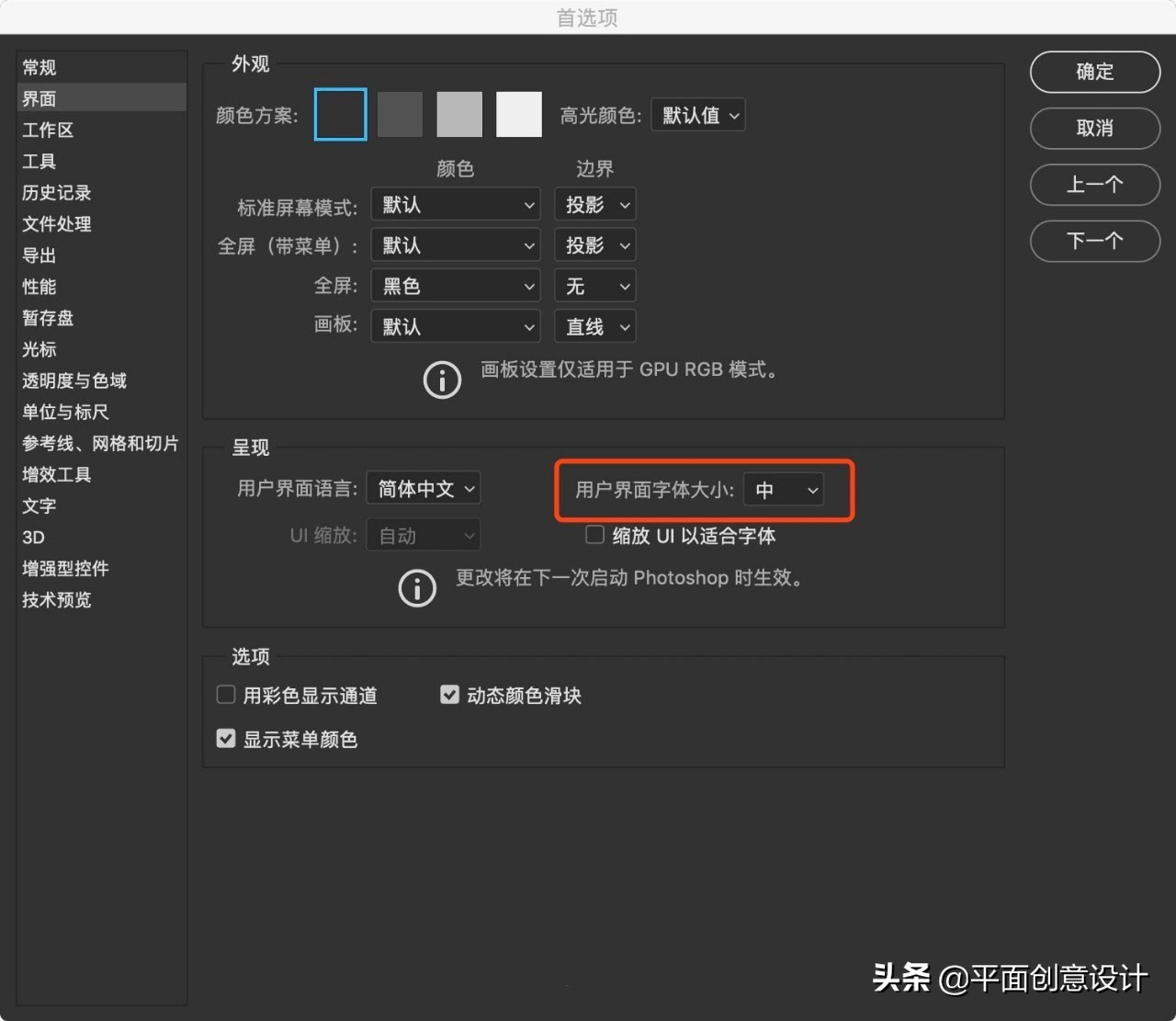Check 缩放 UI 以适合字体

point(594,535)
